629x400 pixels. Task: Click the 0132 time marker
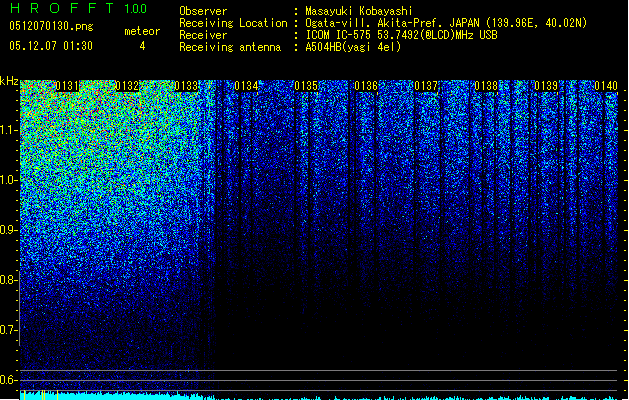127,86
